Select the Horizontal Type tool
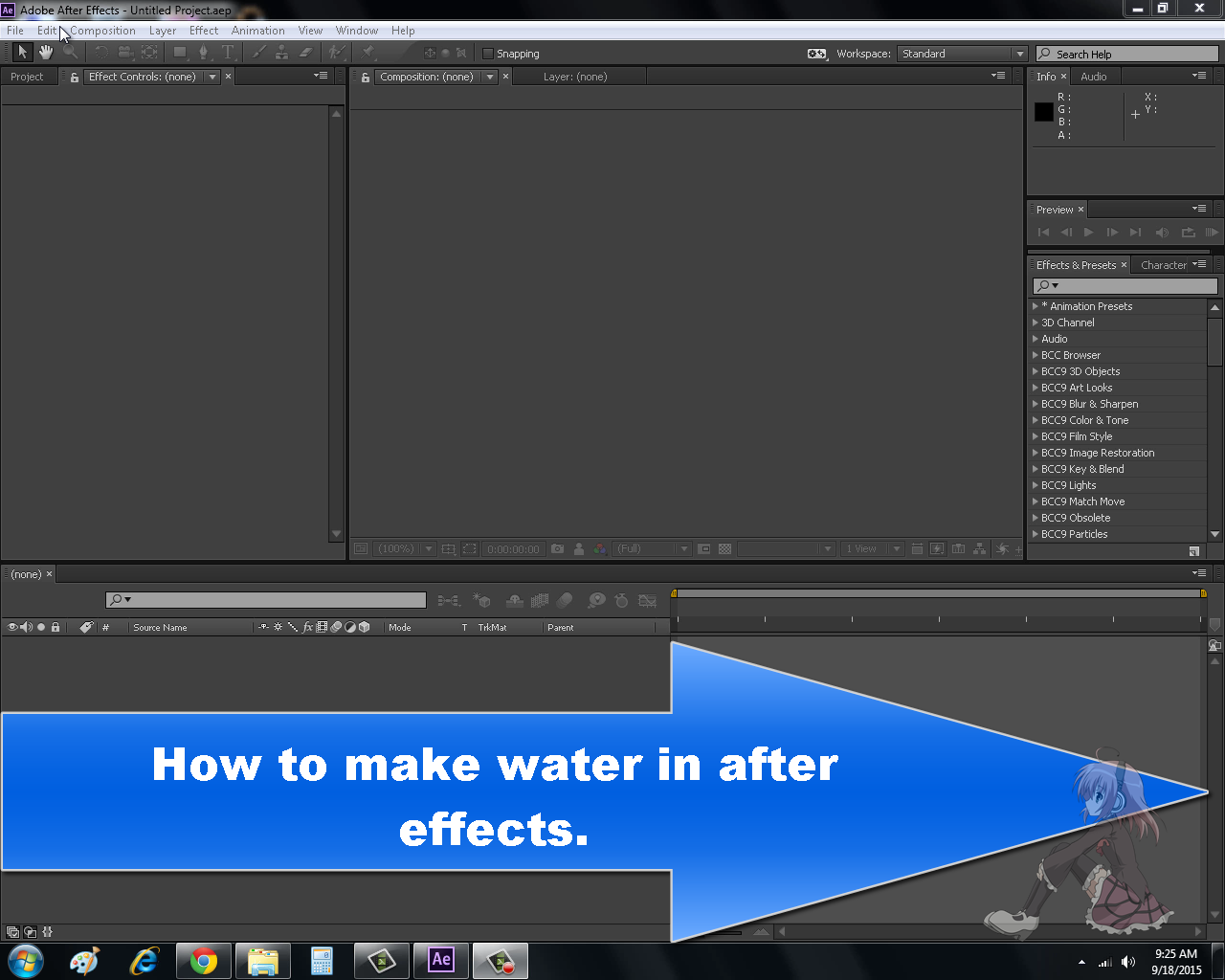 pyautogui.click(x=228, y=53)
